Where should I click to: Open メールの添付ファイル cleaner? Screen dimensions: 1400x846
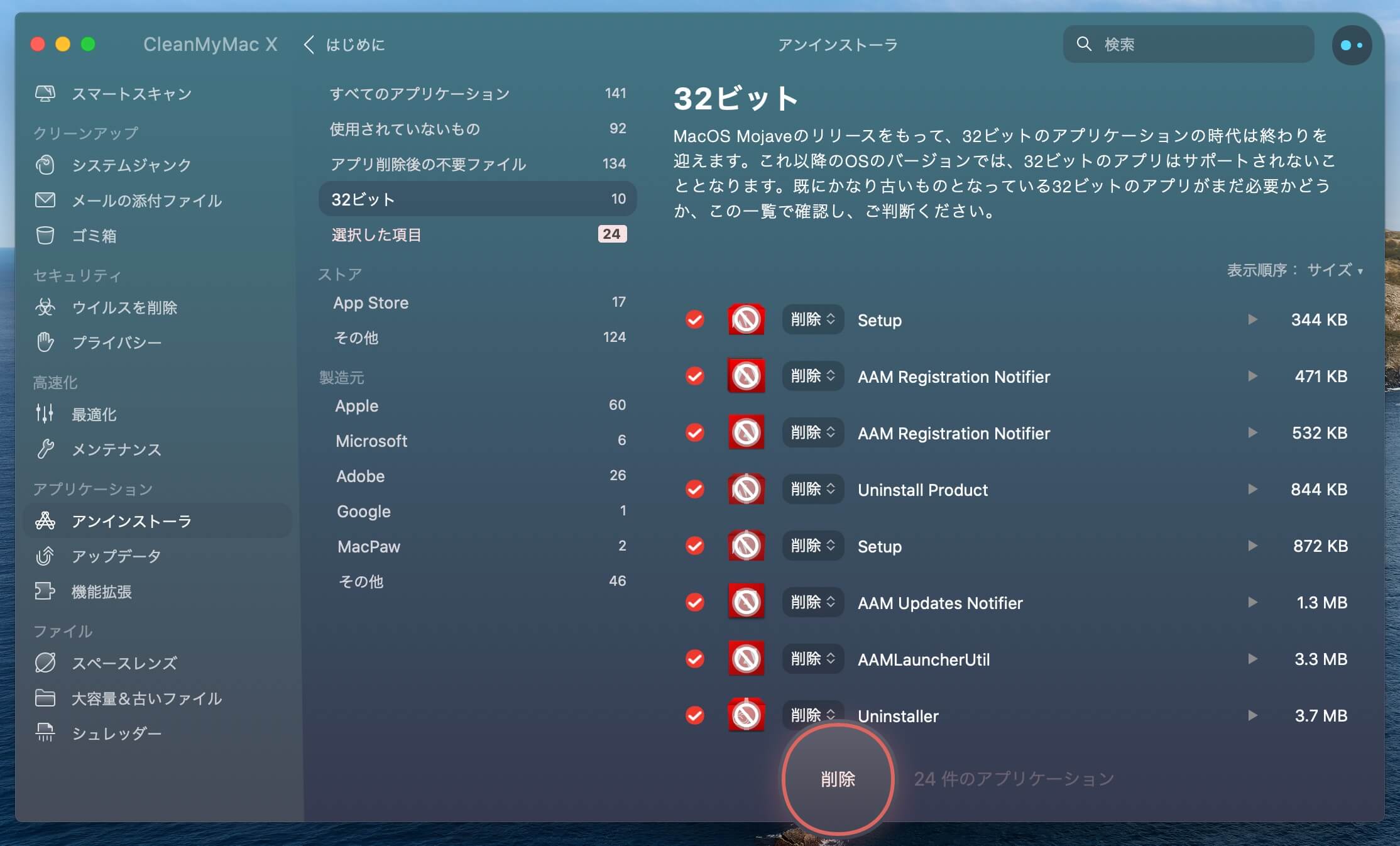146,201
